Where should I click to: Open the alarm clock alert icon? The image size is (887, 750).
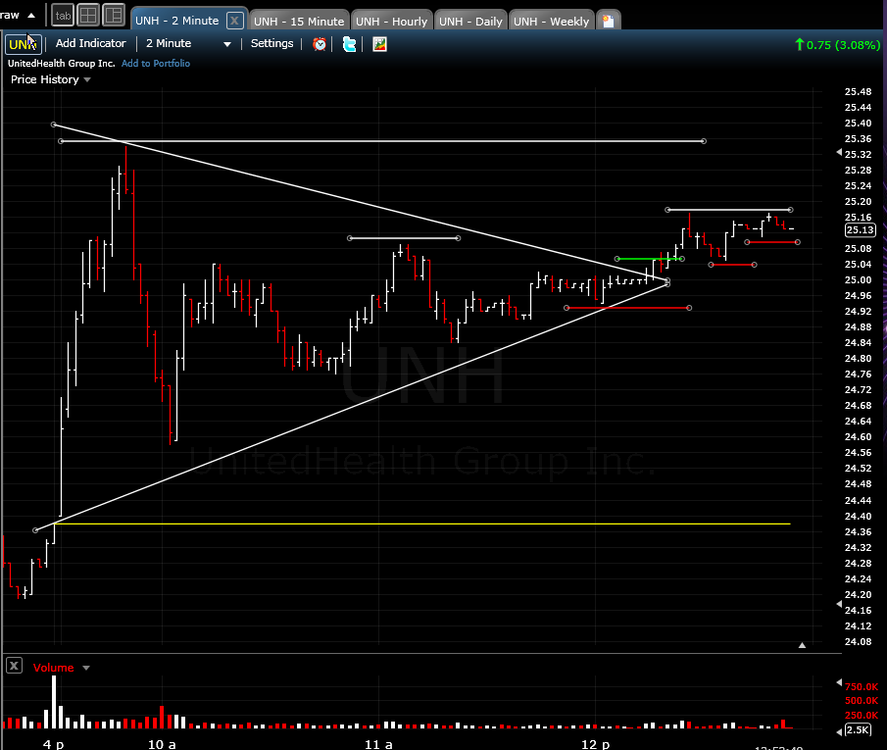click(320, 44)
